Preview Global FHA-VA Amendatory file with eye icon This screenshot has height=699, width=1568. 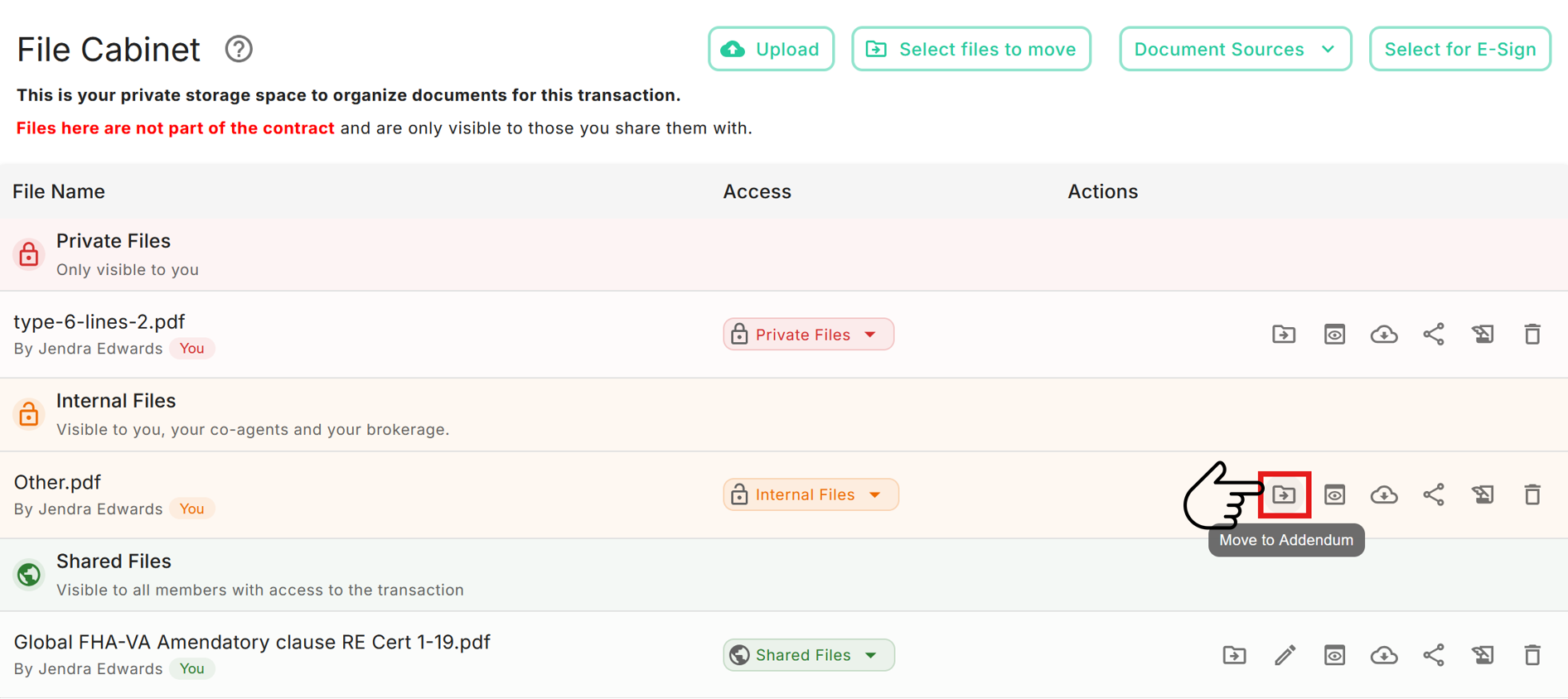(x=1334, y=655)
